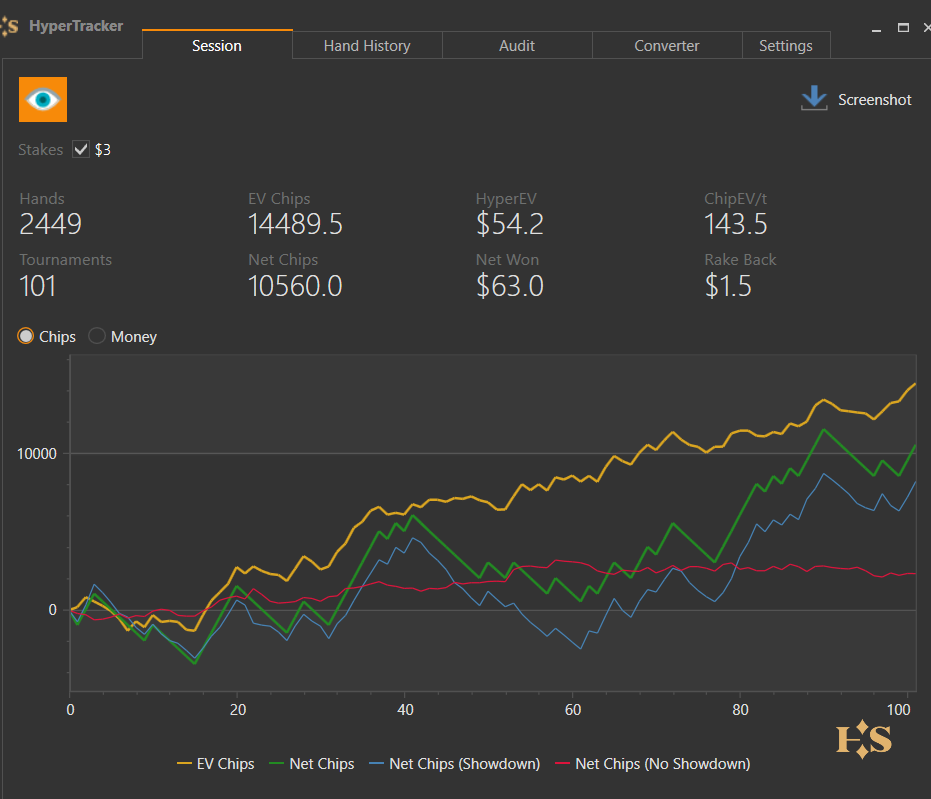Screen dimensions: 931x799
Task: Click the 60 x-axis tick label
Action: point(573,709)
